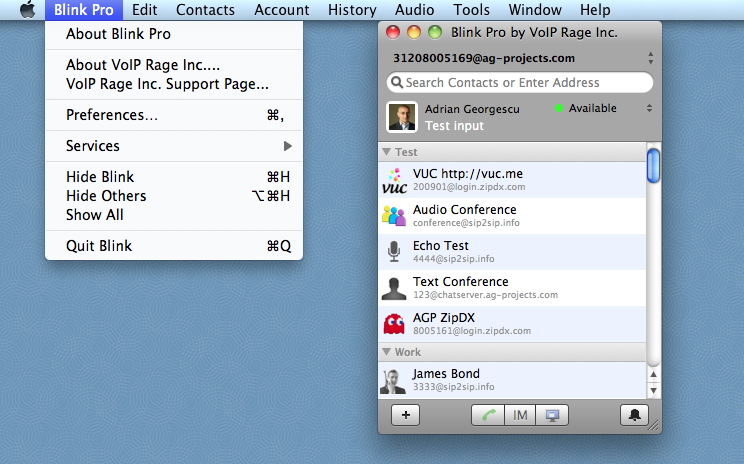Click the Search Contacts or Enter Address field
Image resolution: width=744 pixels, height=464 pixels.
coord(520,83)
